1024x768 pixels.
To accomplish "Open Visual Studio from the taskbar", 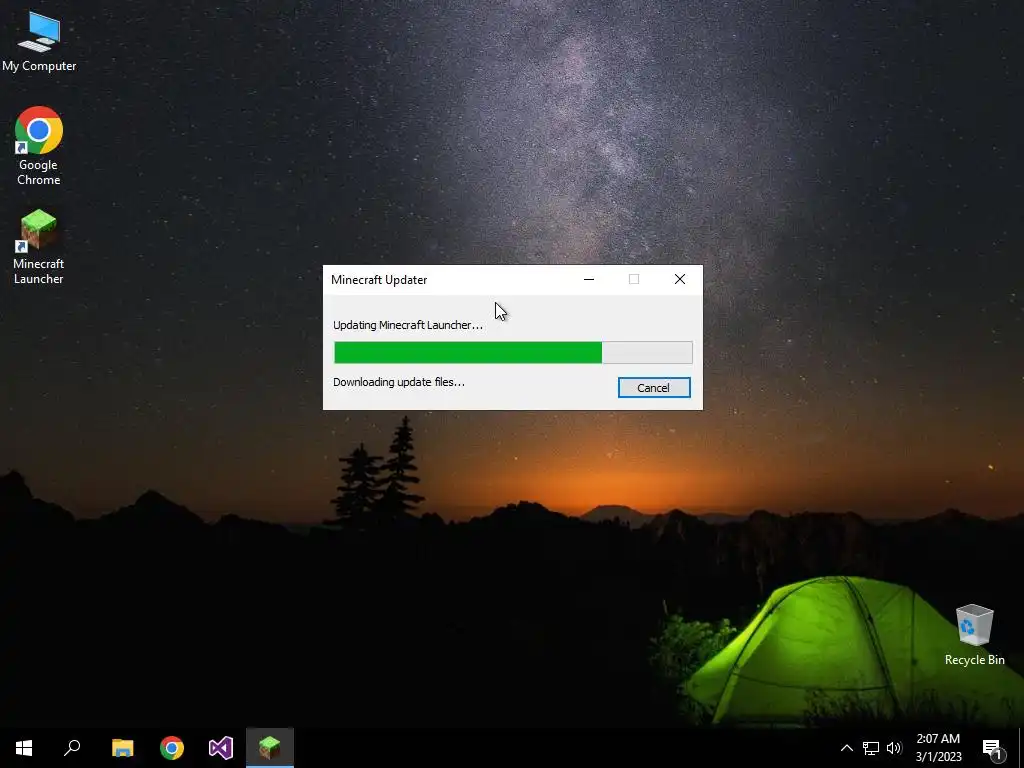I will pyautogui.click(x=221, y=748).
